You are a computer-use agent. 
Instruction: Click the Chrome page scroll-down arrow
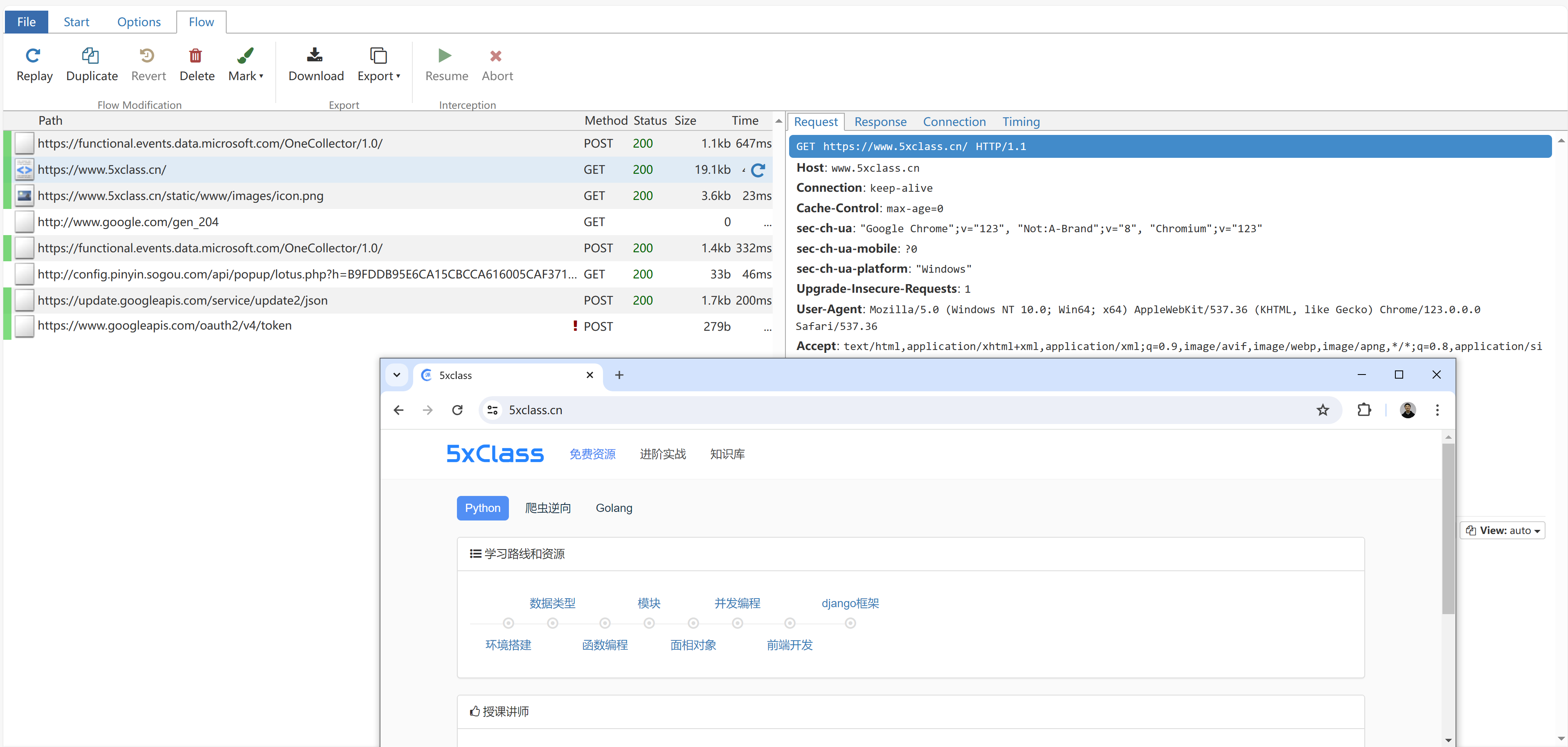(x=1448, y=740)
